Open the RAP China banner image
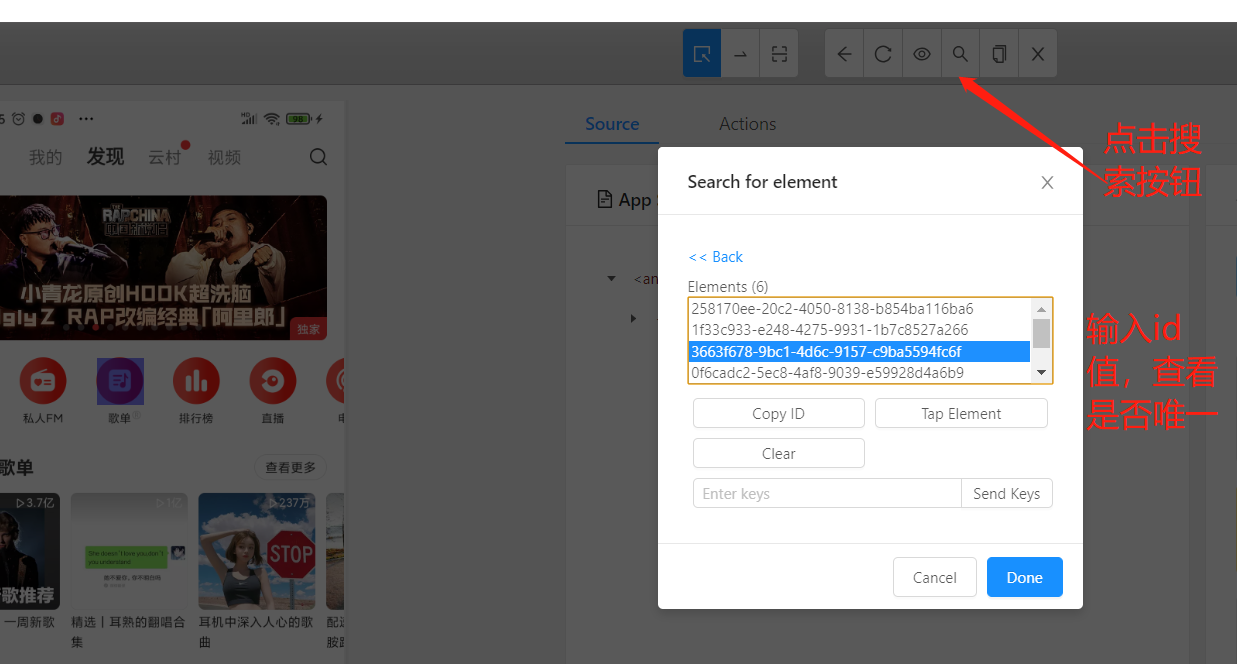Screen dimensions: 1237x664 (x=162, y=267)
